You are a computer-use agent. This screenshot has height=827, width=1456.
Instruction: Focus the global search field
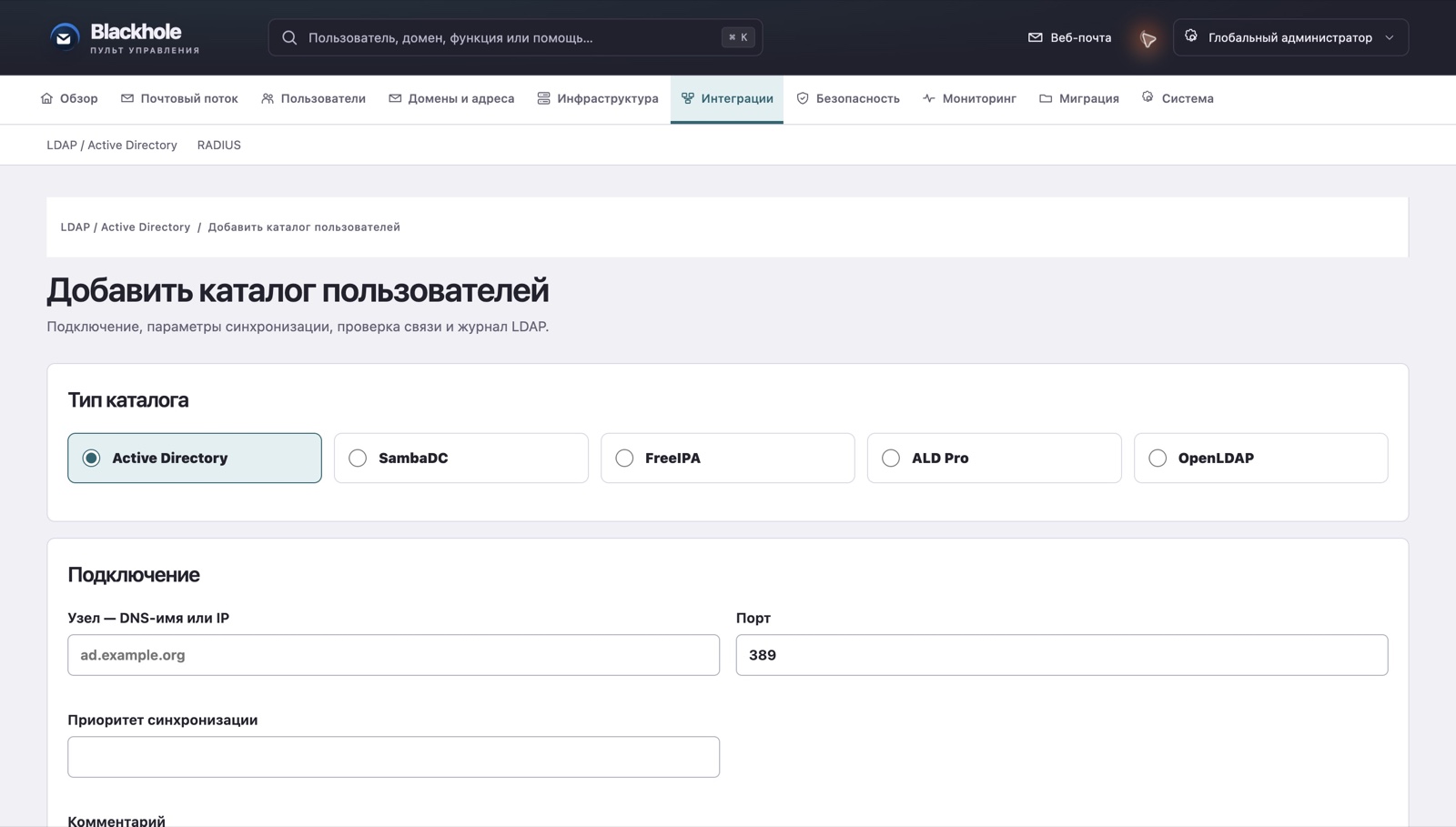point(515,37)
